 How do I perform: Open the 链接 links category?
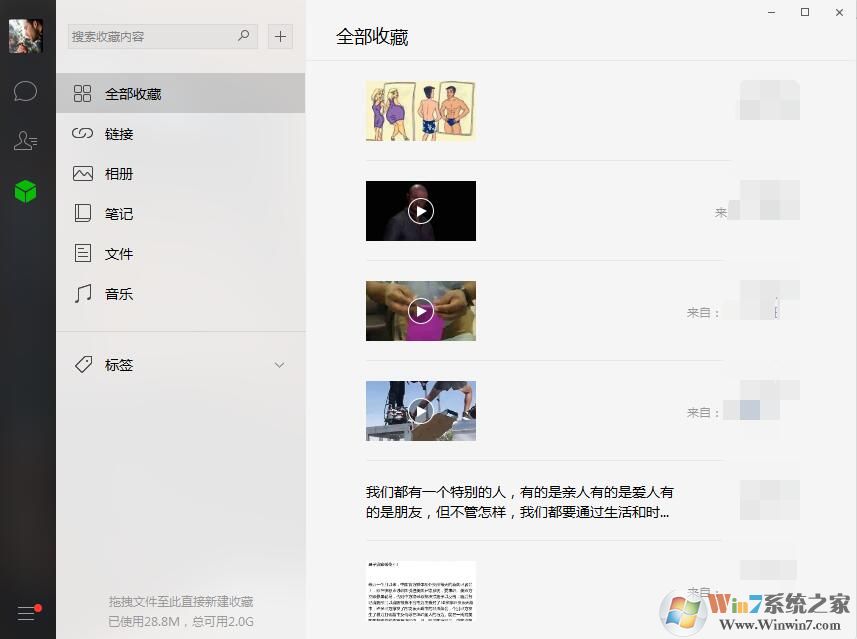[118, 134]
